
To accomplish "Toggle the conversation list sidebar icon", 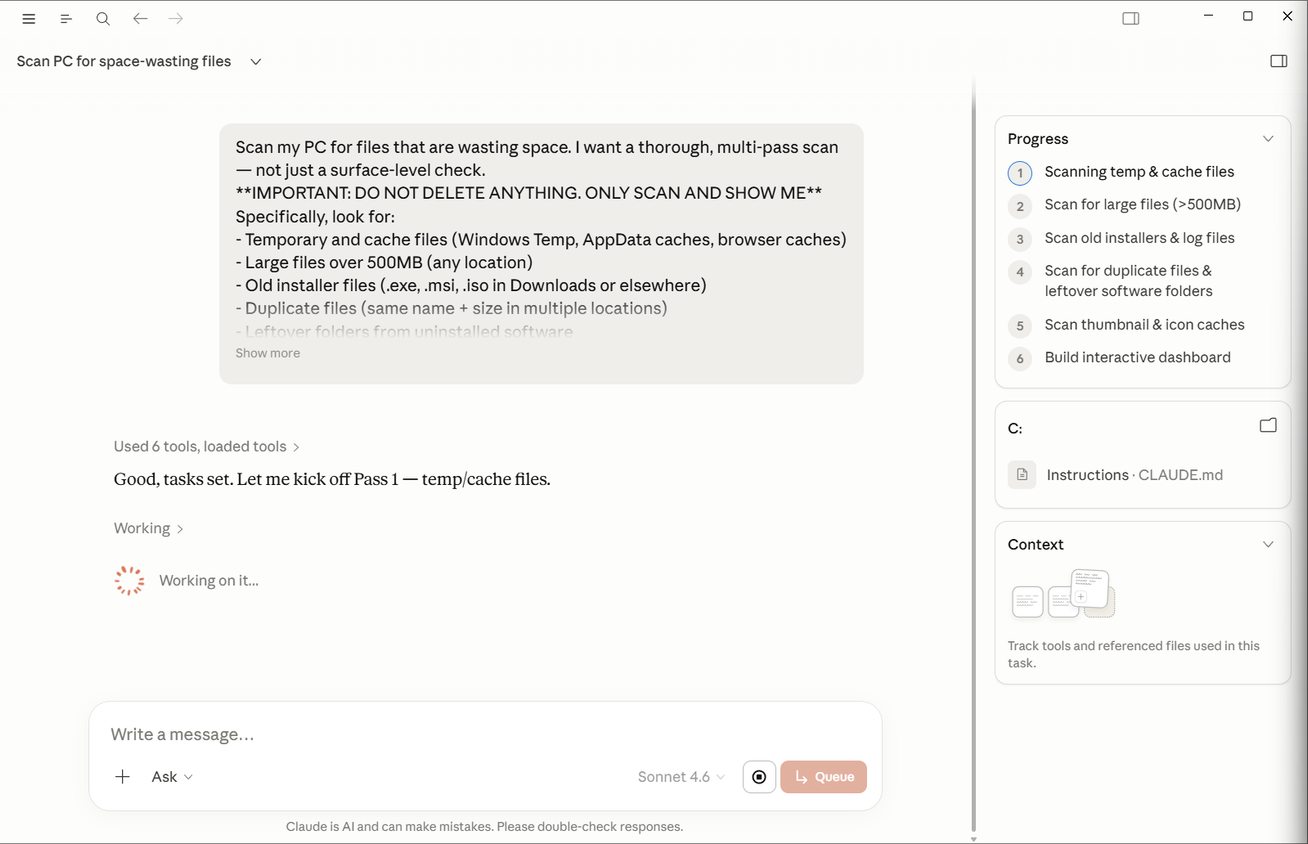I will coord(66,19).
